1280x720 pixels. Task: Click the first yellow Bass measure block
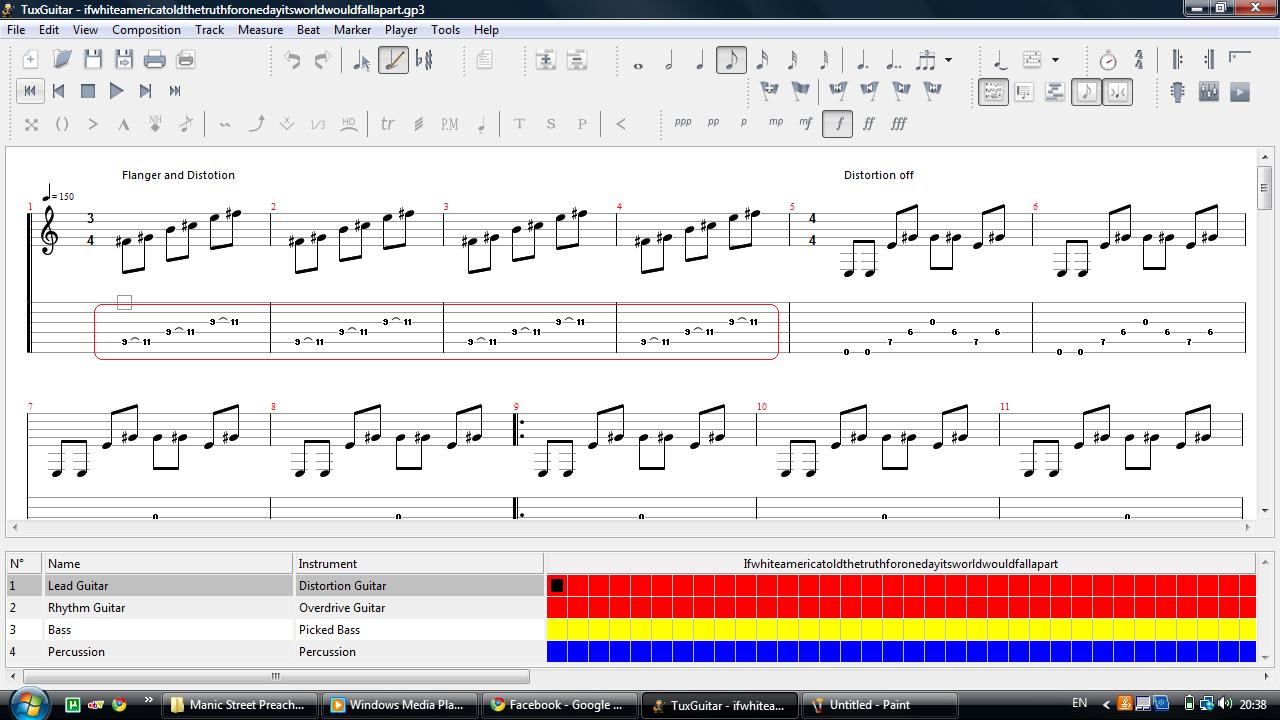coord(557,630)
